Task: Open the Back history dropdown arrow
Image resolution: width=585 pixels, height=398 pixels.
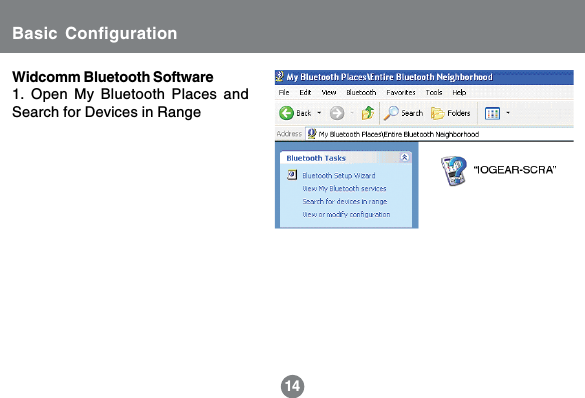Action: [319, 113]
